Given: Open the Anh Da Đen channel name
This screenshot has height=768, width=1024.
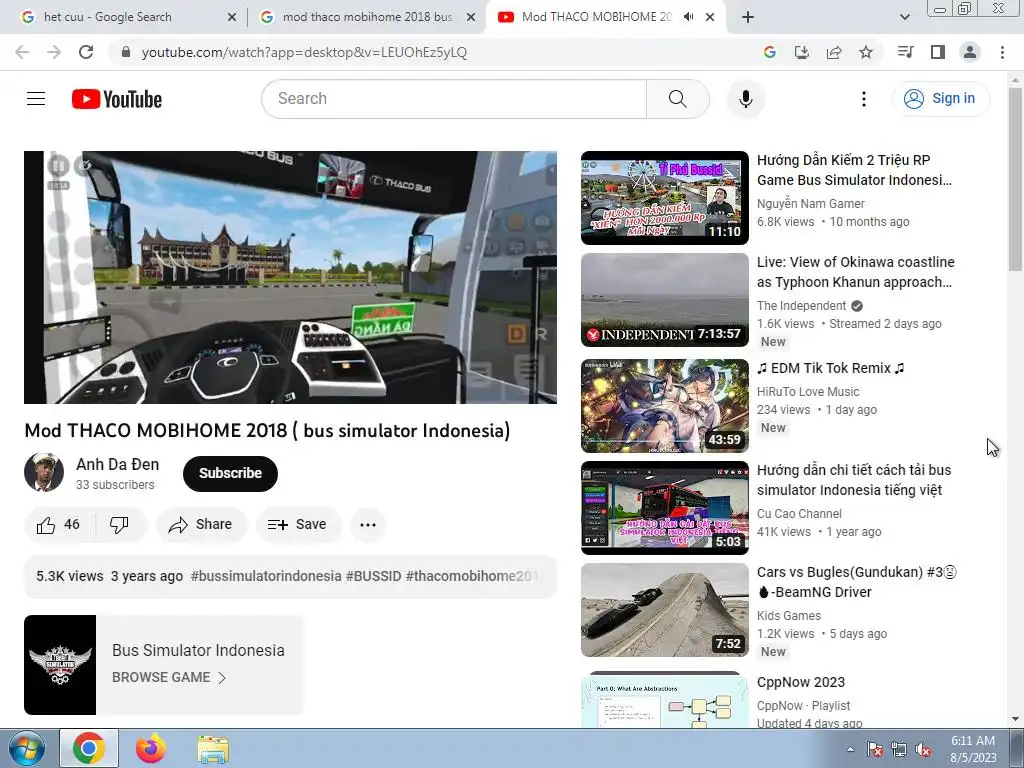Looking at the screenshot, I should point(118,464).
